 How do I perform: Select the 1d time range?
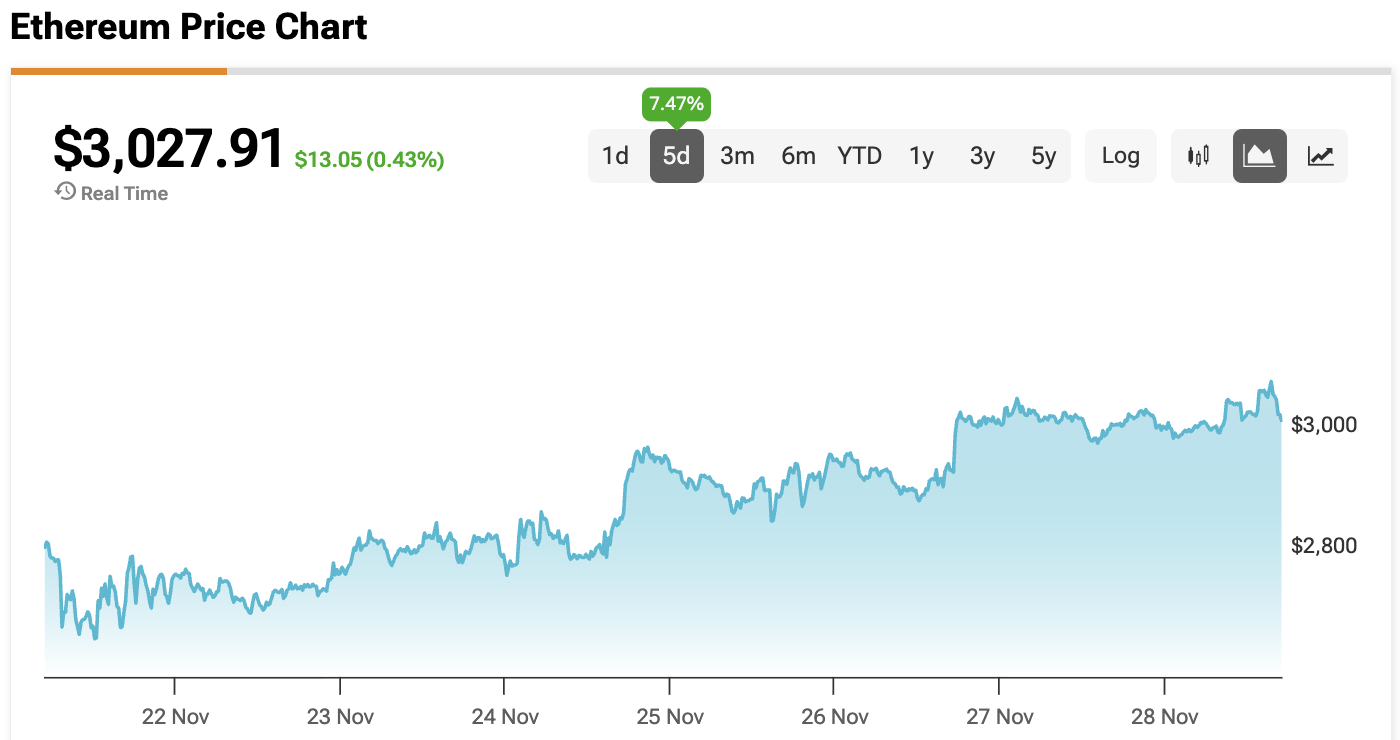coord(615,156)
